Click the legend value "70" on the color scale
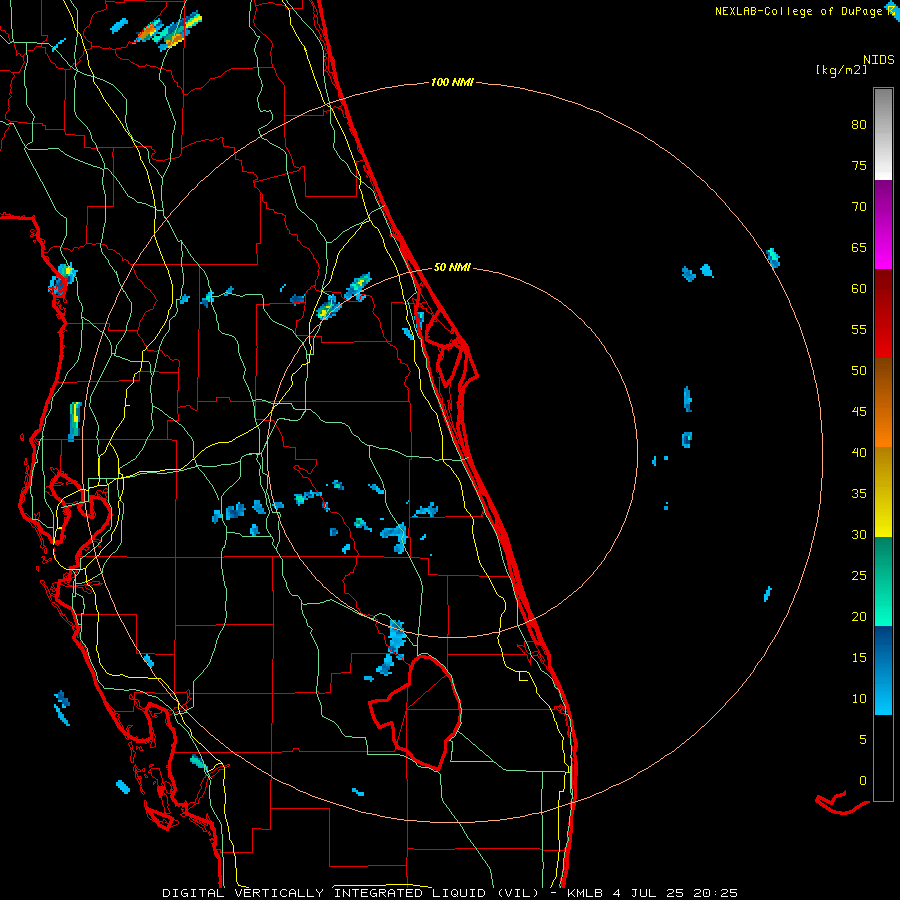This screenshot has width=900, height=900. (x=859, y=207)
